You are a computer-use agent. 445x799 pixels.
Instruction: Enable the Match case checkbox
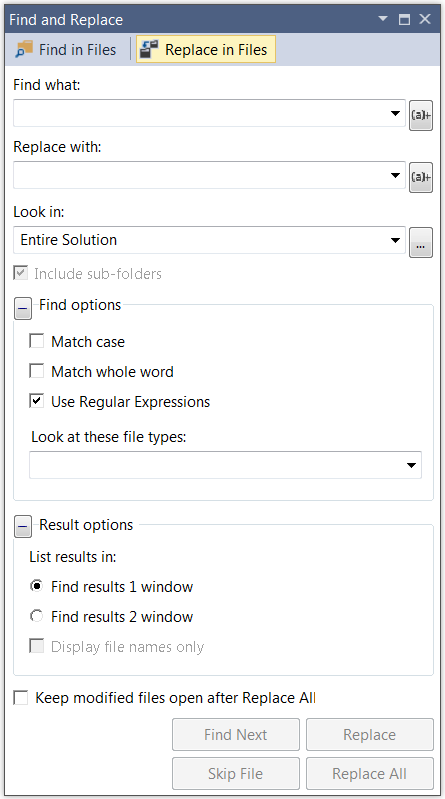[37, 341]
